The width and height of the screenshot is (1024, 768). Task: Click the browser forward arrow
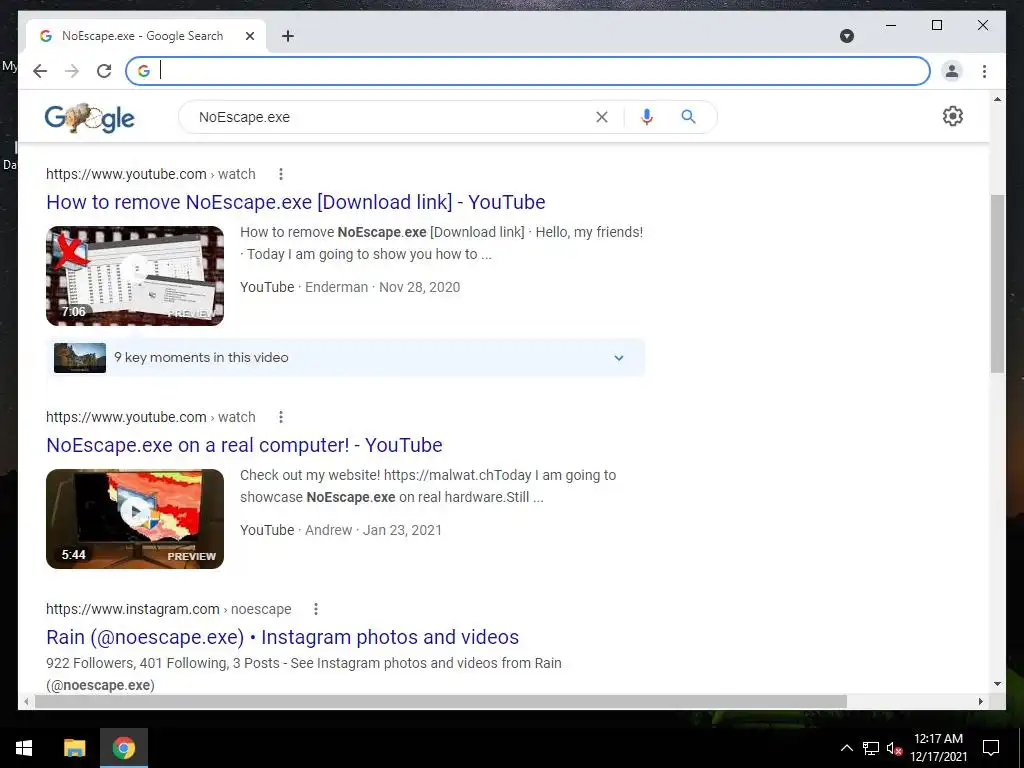point(72,71)
